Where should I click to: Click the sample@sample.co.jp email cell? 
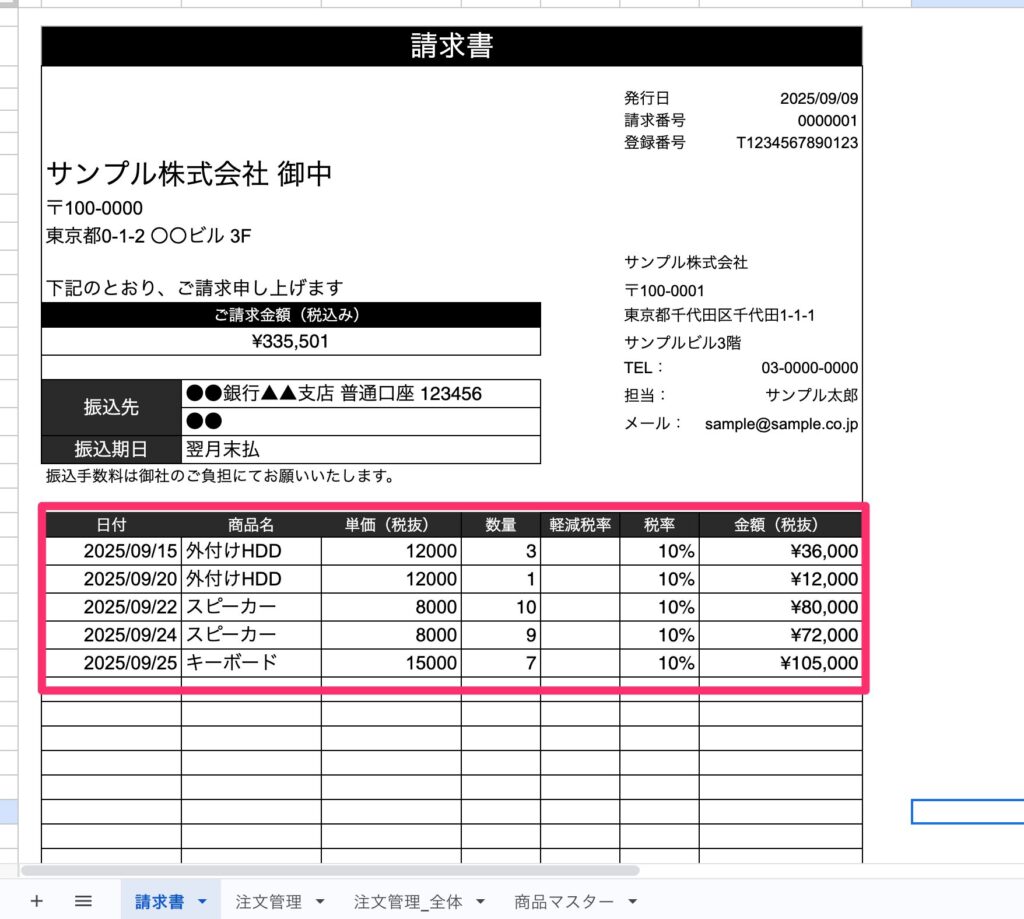[781, 423]
